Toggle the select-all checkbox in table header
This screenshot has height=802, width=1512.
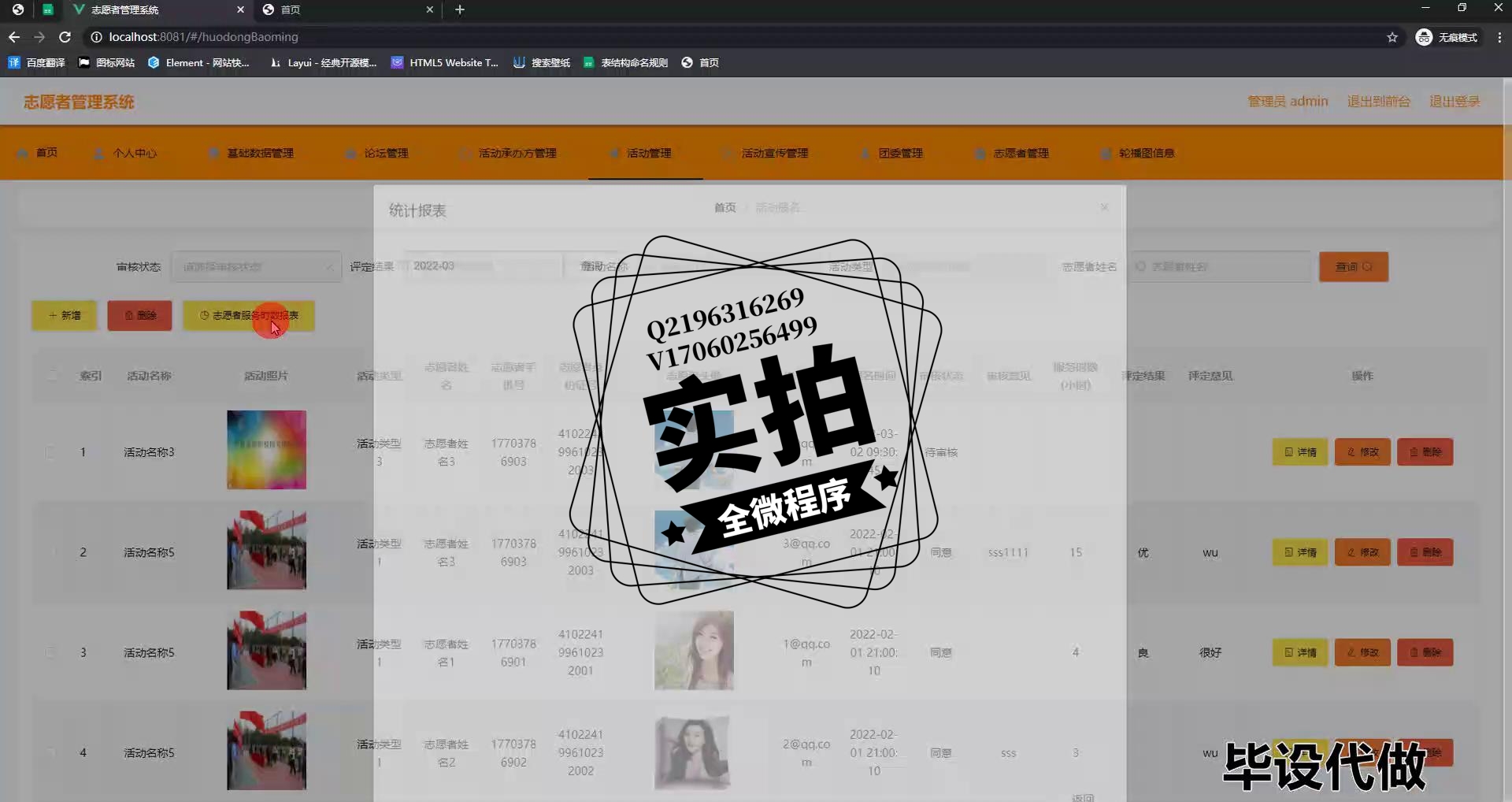click(x=52, y=376)
